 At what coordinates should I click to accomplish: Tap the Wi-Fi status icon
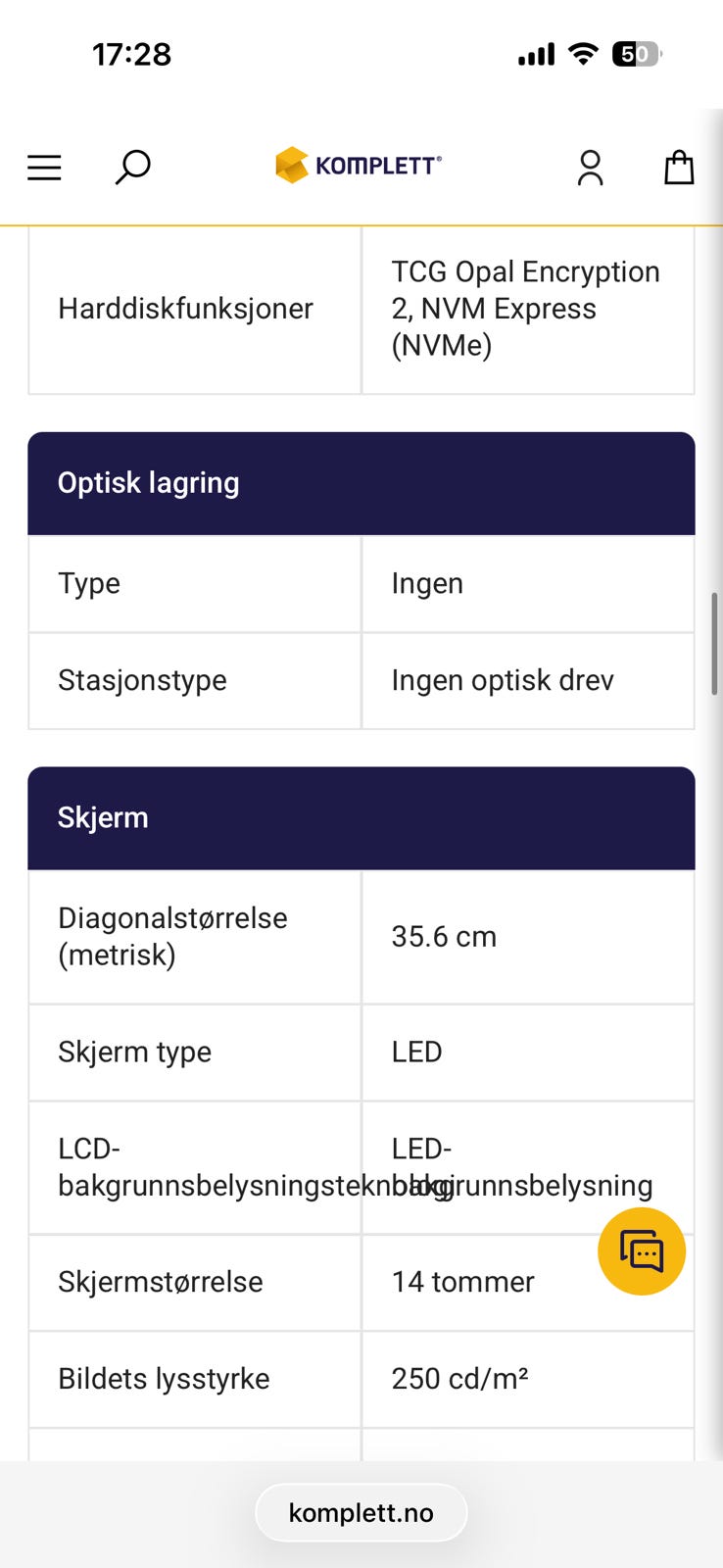tap(584, 54)
